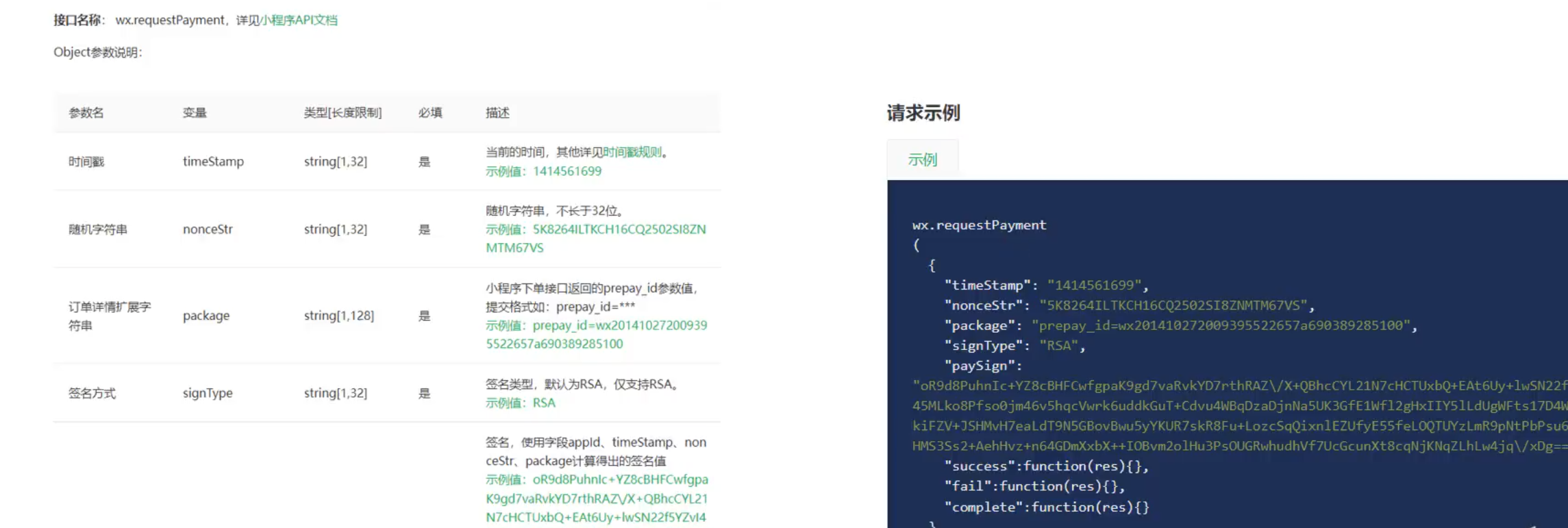Image resolution: width=1568 pixels, height=528 pixels.
Task: Click the 描述 column header
Action: pyautogui.click(x=497, y=113)
